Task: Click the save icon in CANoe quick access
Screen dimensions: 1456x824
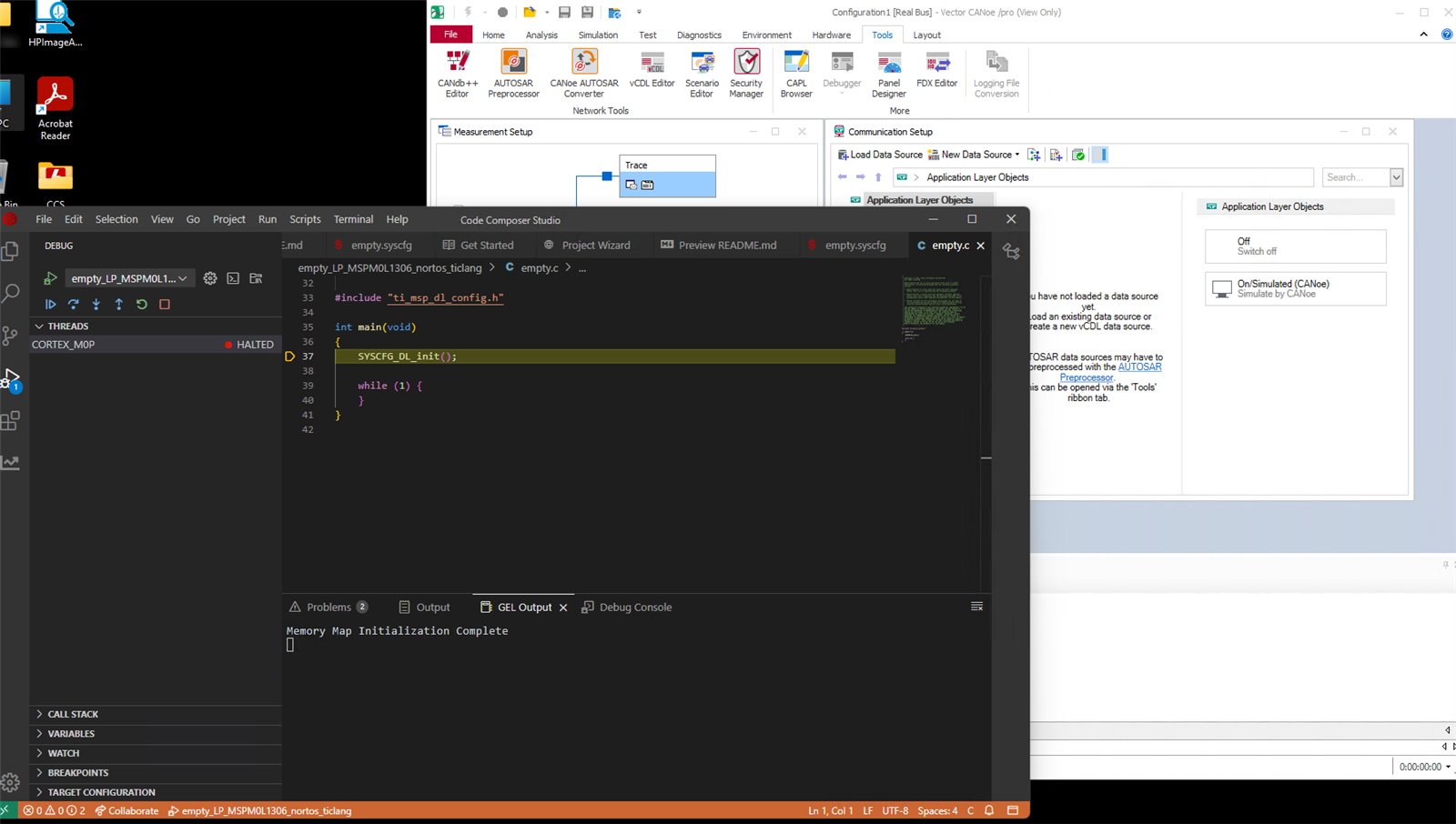Action: pyautogui.click(x=564, y=12)
